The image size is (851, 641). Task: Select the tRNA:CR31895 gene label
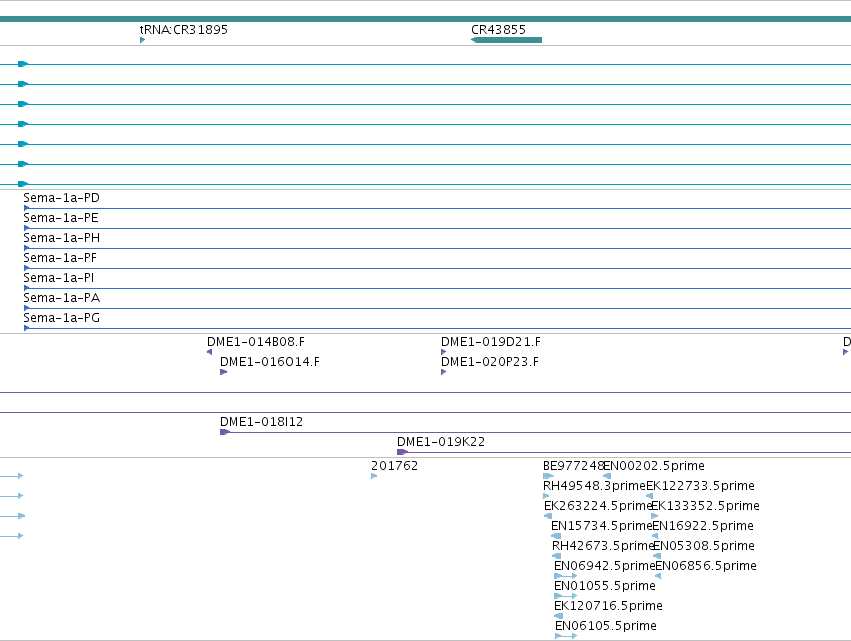click(x=183, y=30)
